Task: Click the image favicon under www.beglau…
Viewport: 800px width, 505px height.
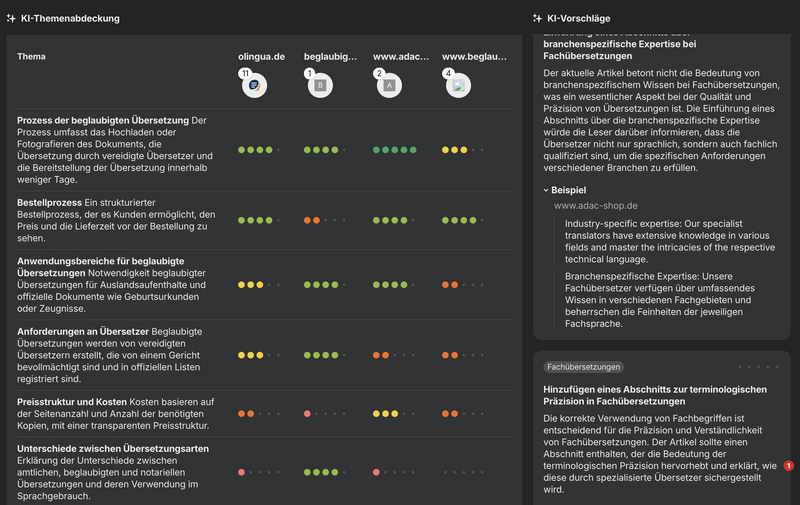Action: pyautogui.click(x=459, y=86)
